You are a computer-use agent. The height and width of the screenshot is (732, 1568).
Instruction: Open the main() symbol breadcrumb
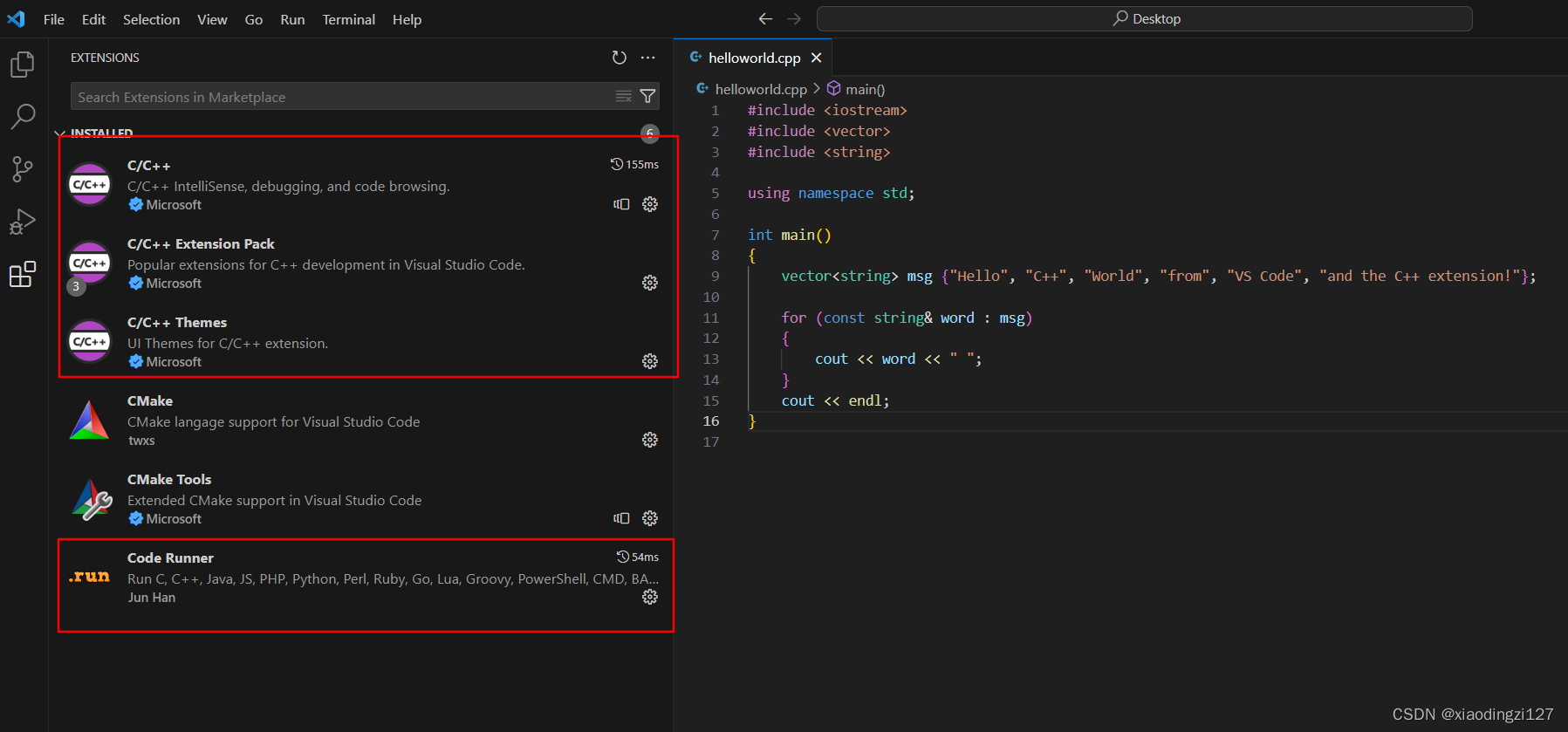(x=856, y=89)
